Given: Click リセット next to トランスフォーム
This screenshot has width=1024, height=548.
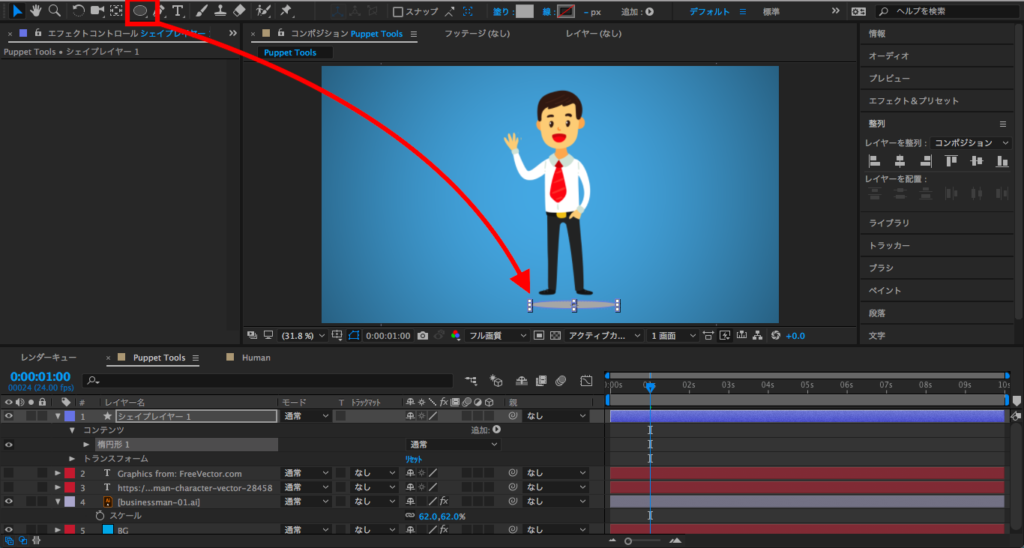Looking at the screenshot, I should (x=413, y=458).
